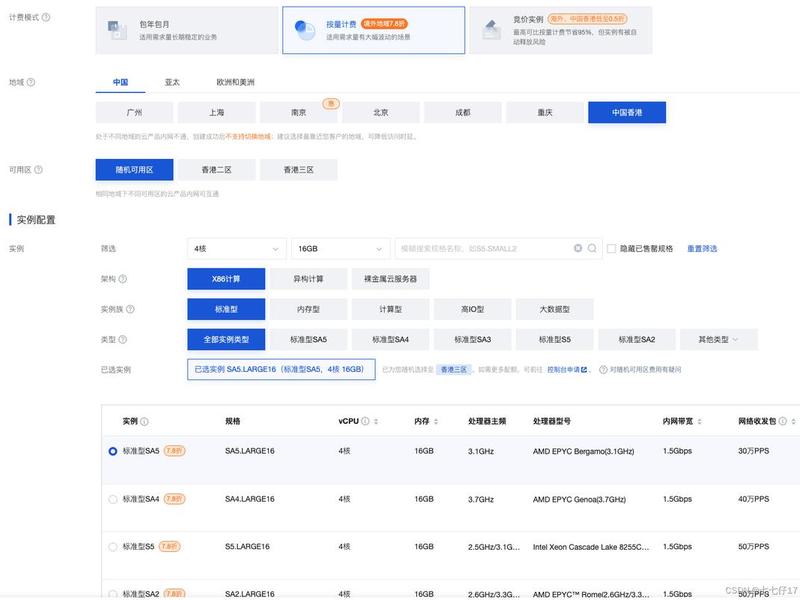Select X86计算 architecture
This screenshot has width=800, height=600.
click(226, 279)
